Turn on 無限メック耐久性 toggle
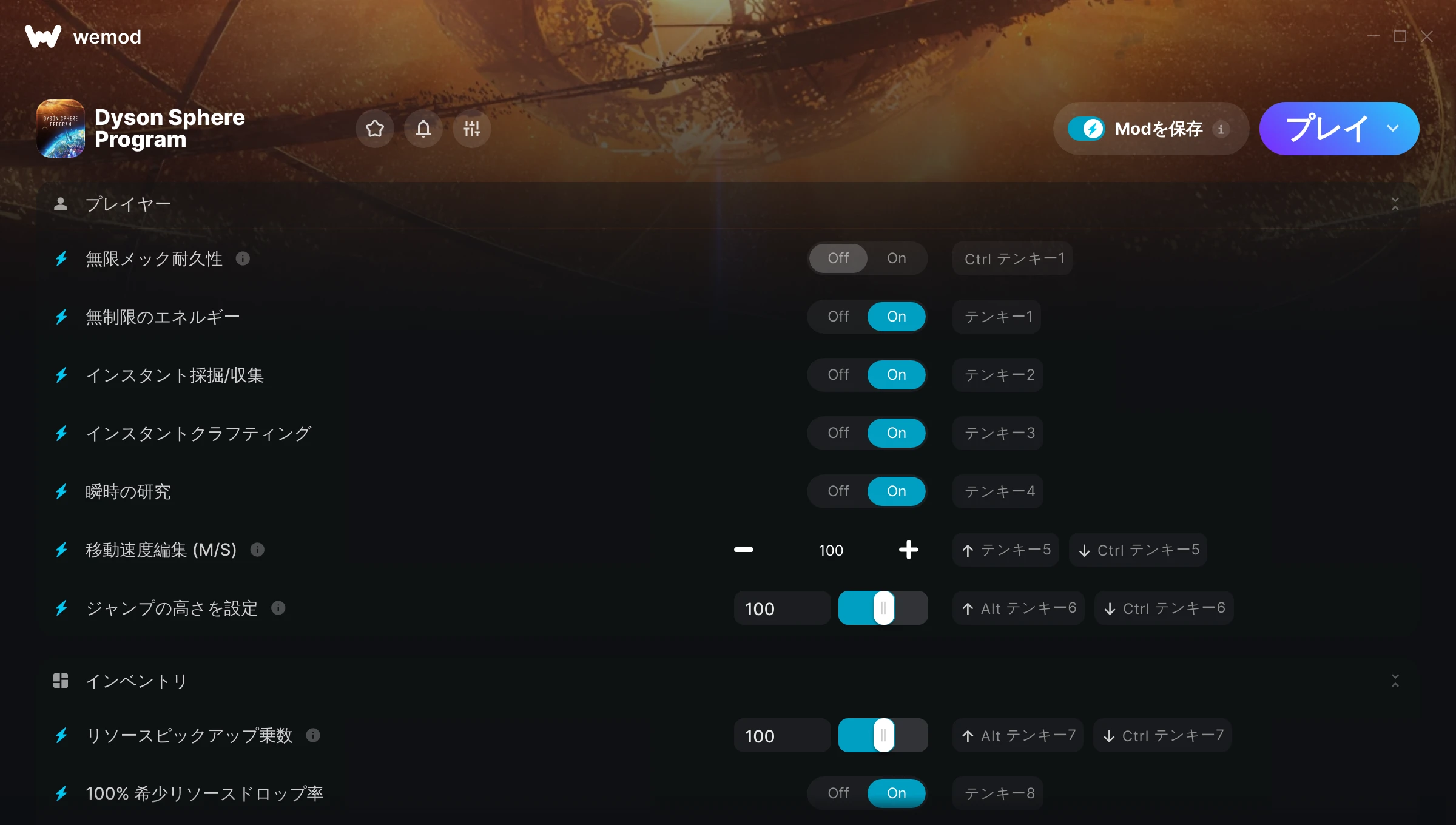1456x825 pixels. [x=897, y=258]
